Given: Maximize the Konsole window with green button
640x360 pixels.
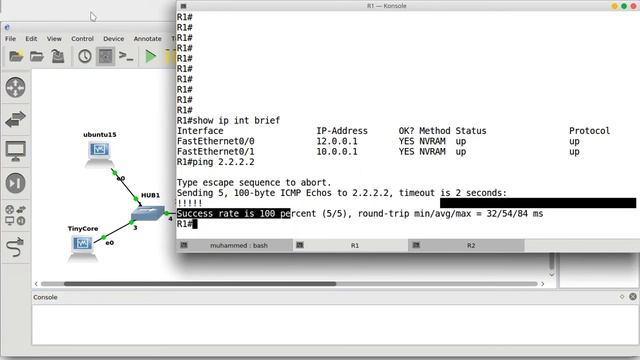Looking at the screenshot, I should point(624,6).
